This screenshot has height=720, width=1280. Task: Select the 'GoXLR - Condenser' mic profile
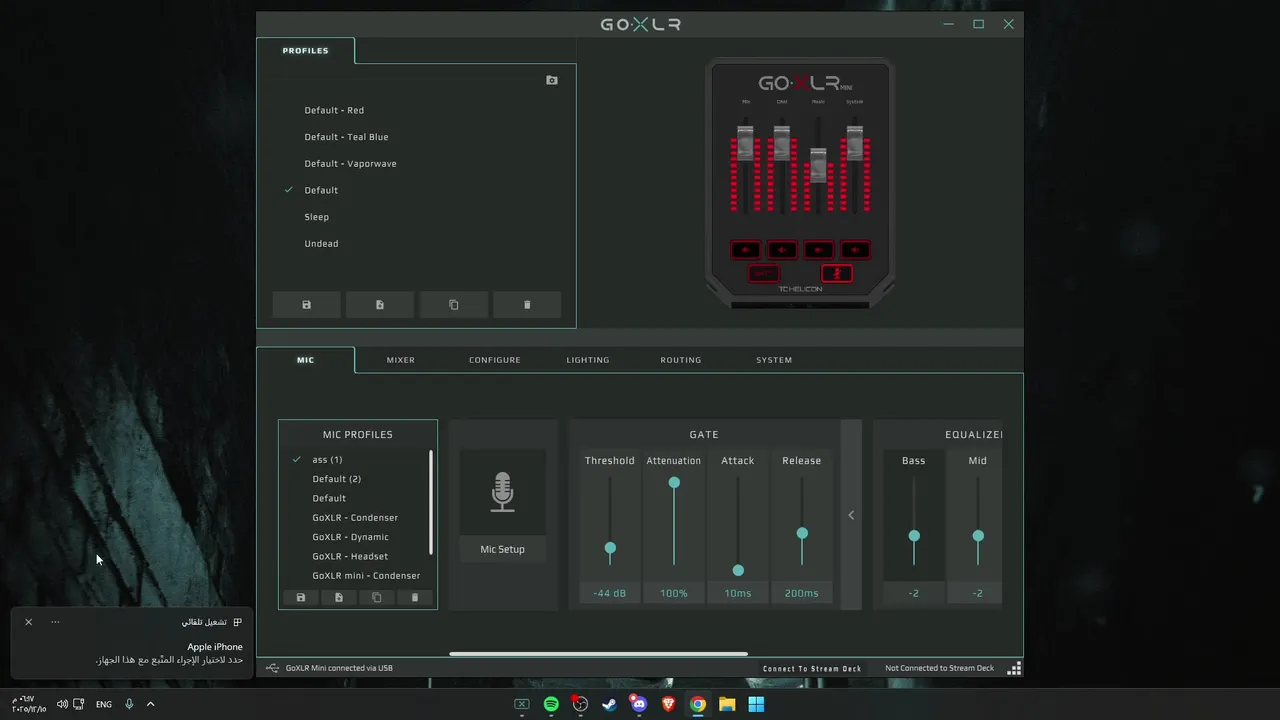355,518
